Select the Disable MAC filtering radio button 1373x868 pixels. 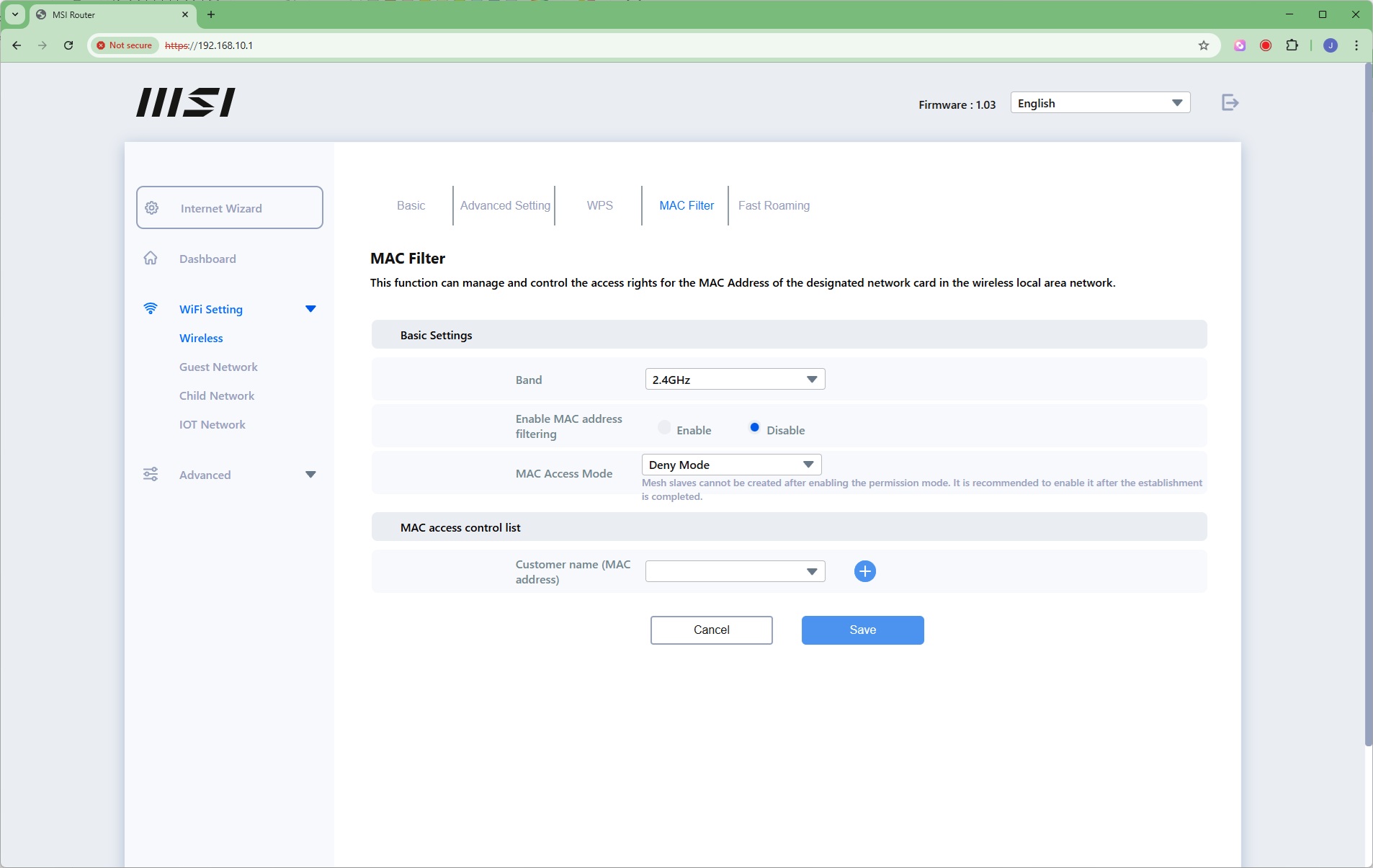[x=754, y=428]
